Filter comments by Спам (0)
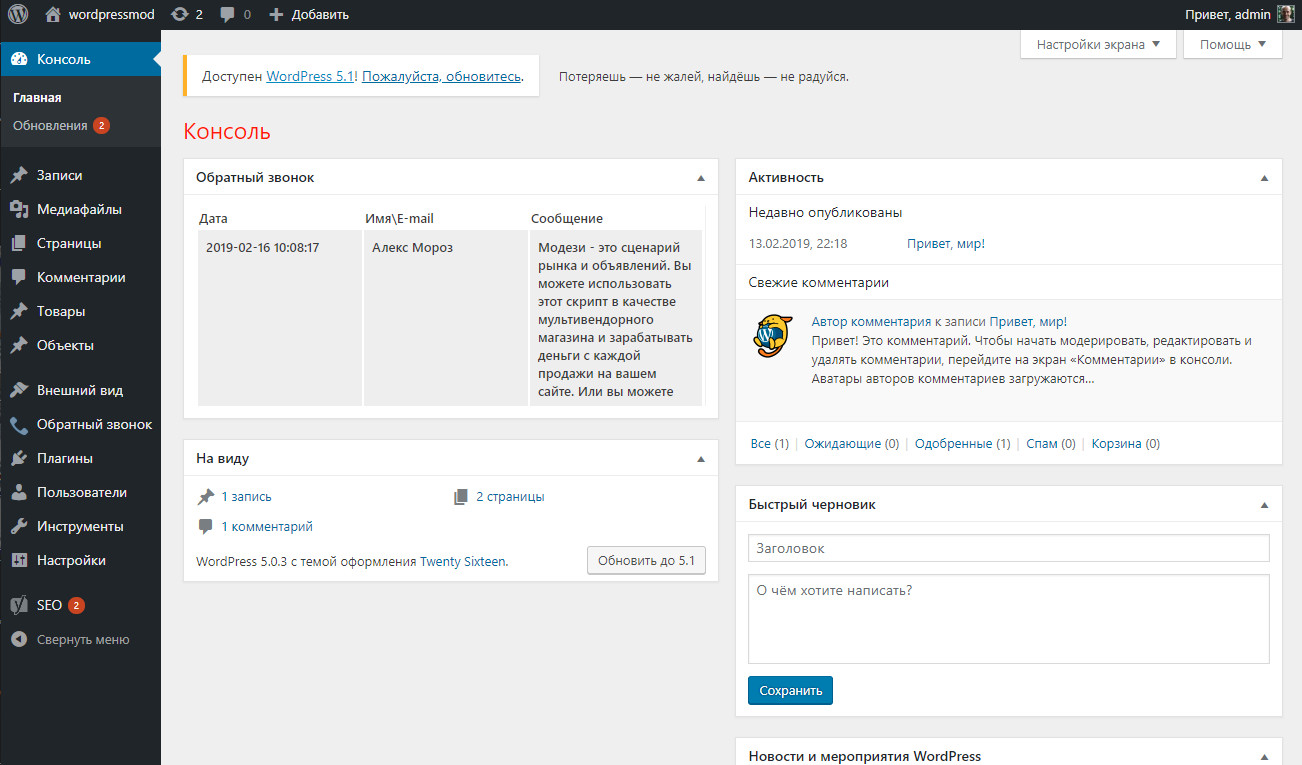 (1051, 443)
